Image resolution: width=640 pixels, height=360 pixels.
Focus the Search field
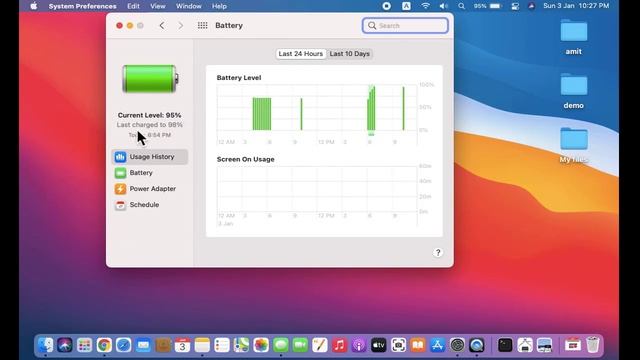tap(405, 26)
